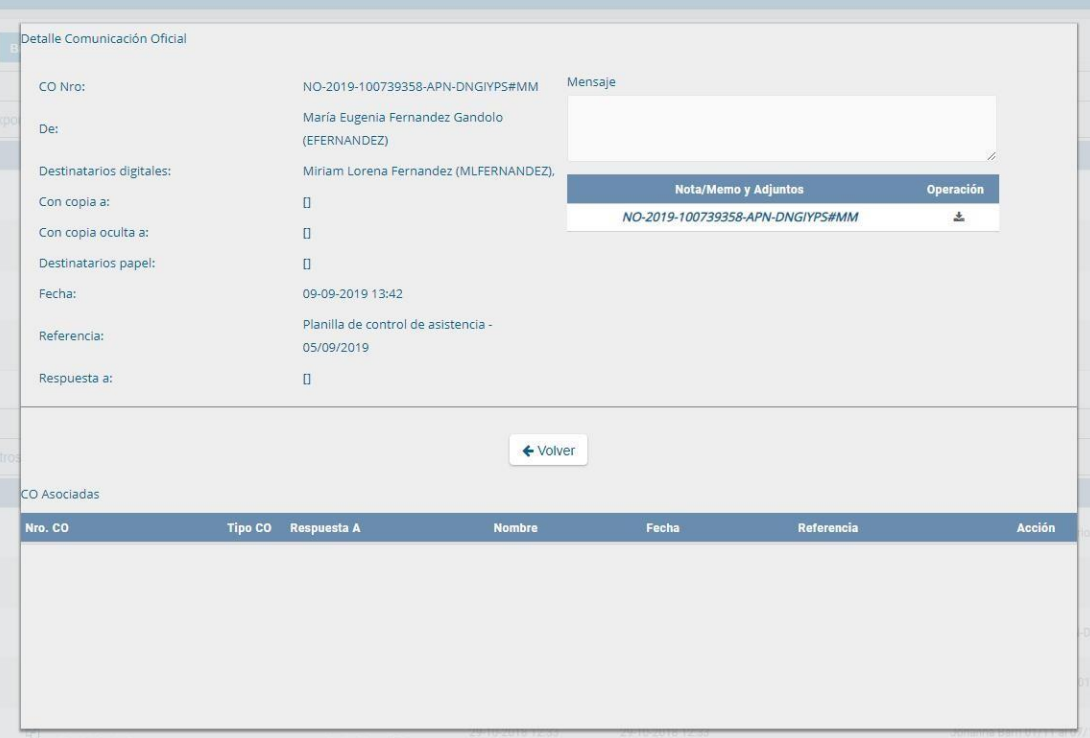Click the Nota/Memo y Adjuntos column header
The image size is (1090, 738).
(x=740, y=189)
